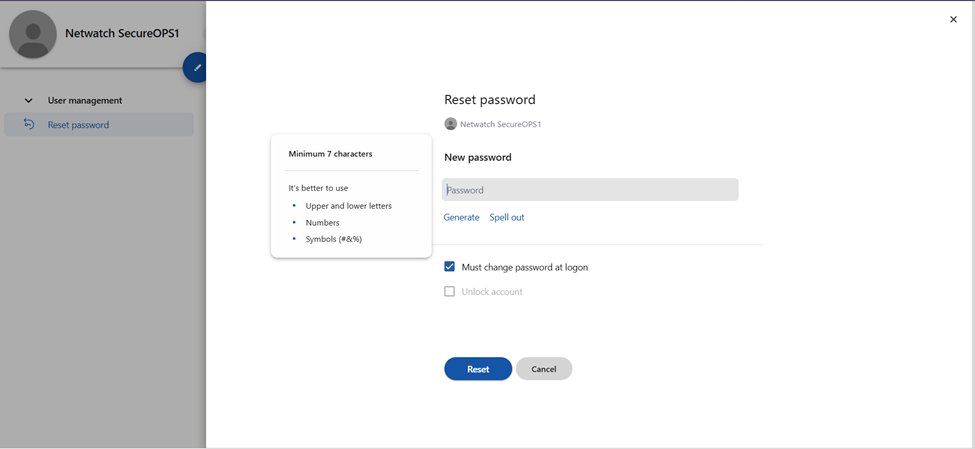
Task: Click the blue pencil edit icon
Action: (195, 67)
